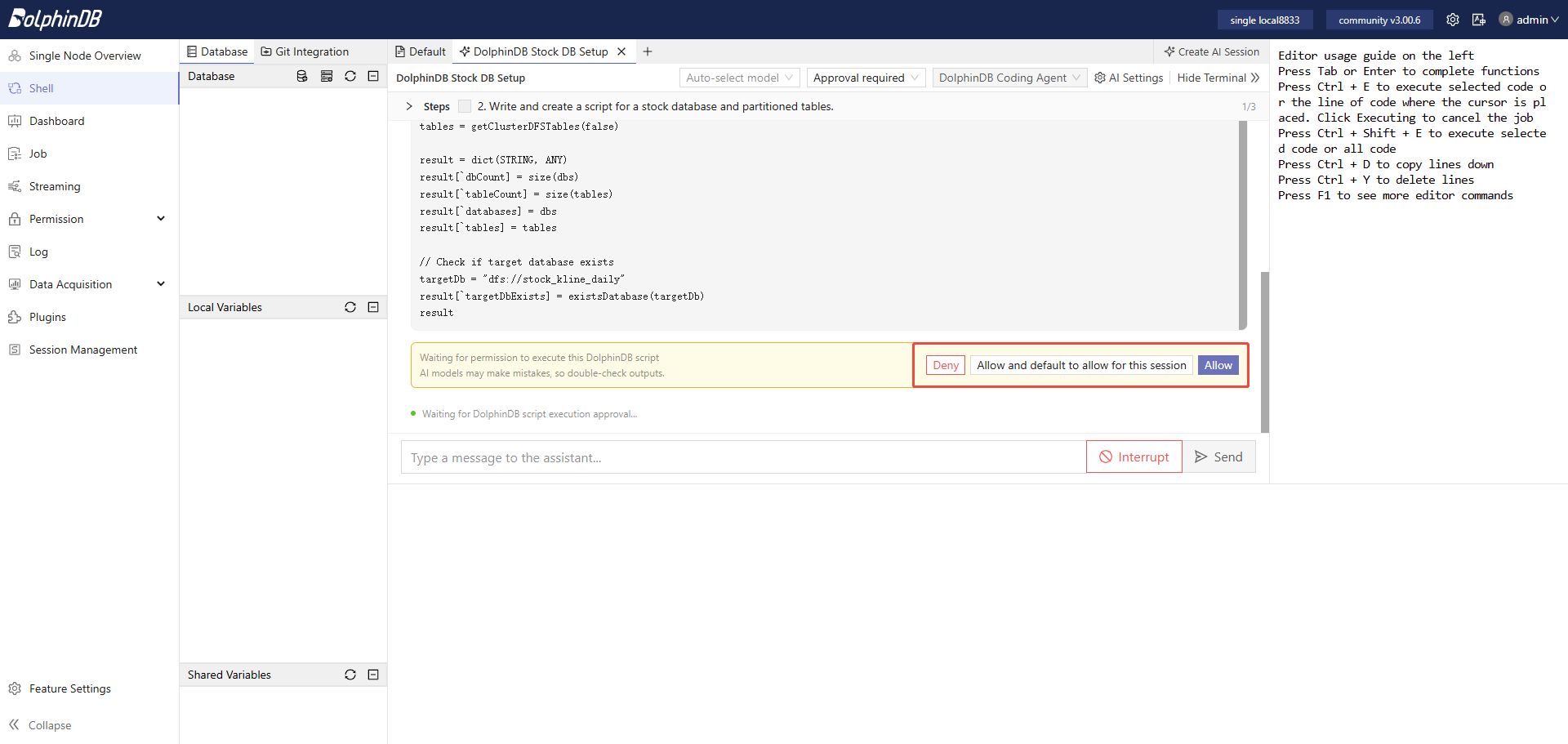Click the create table icon in Database panel
This screenshot has width=1568, height=744.
click(327, 76)
